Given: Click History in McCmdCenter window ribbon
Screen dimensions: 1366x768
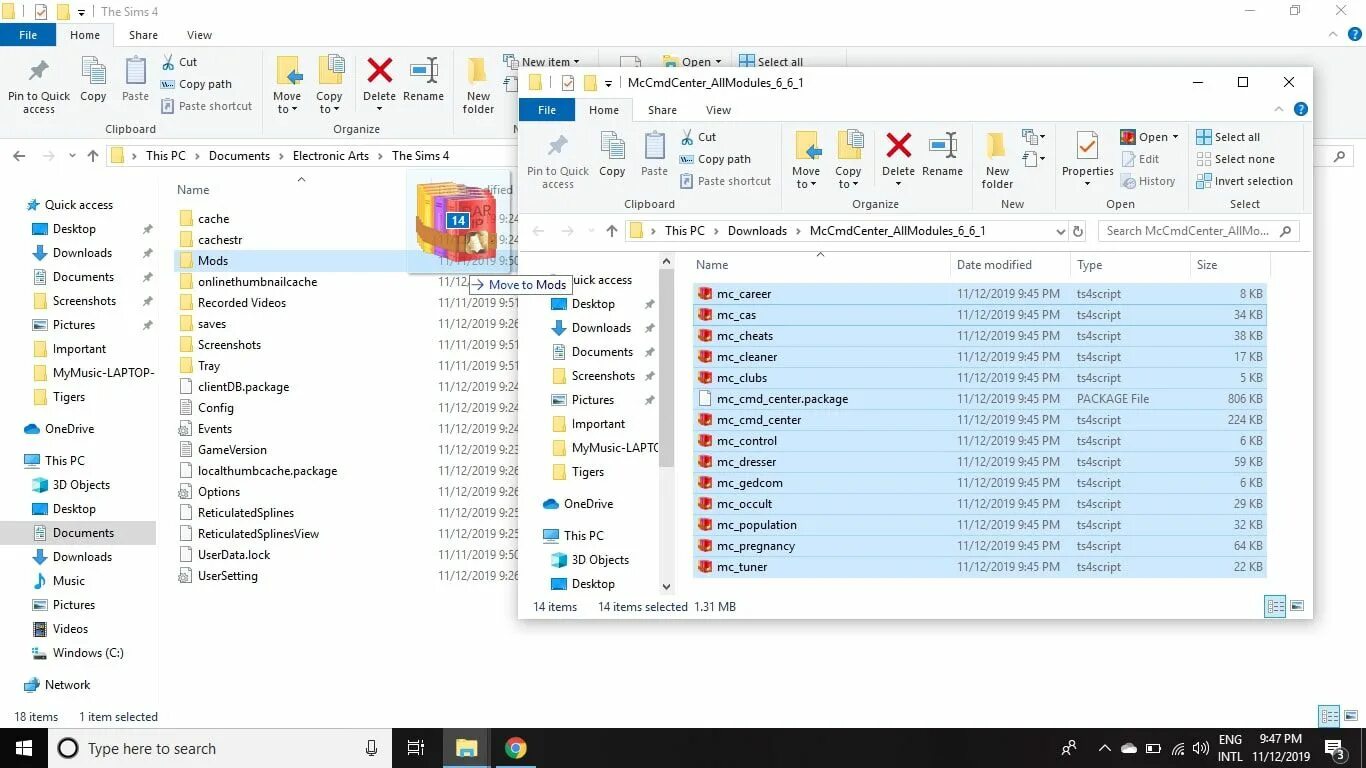Looking at the screenshot, I should point(1147,181).
